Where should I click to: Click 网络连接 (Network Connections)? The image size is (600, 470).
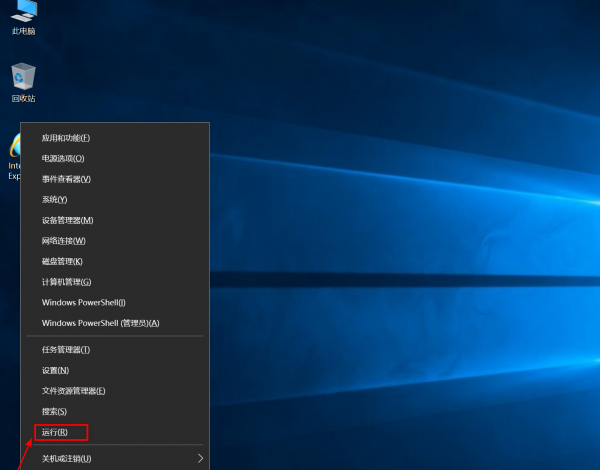coord(64,241)
